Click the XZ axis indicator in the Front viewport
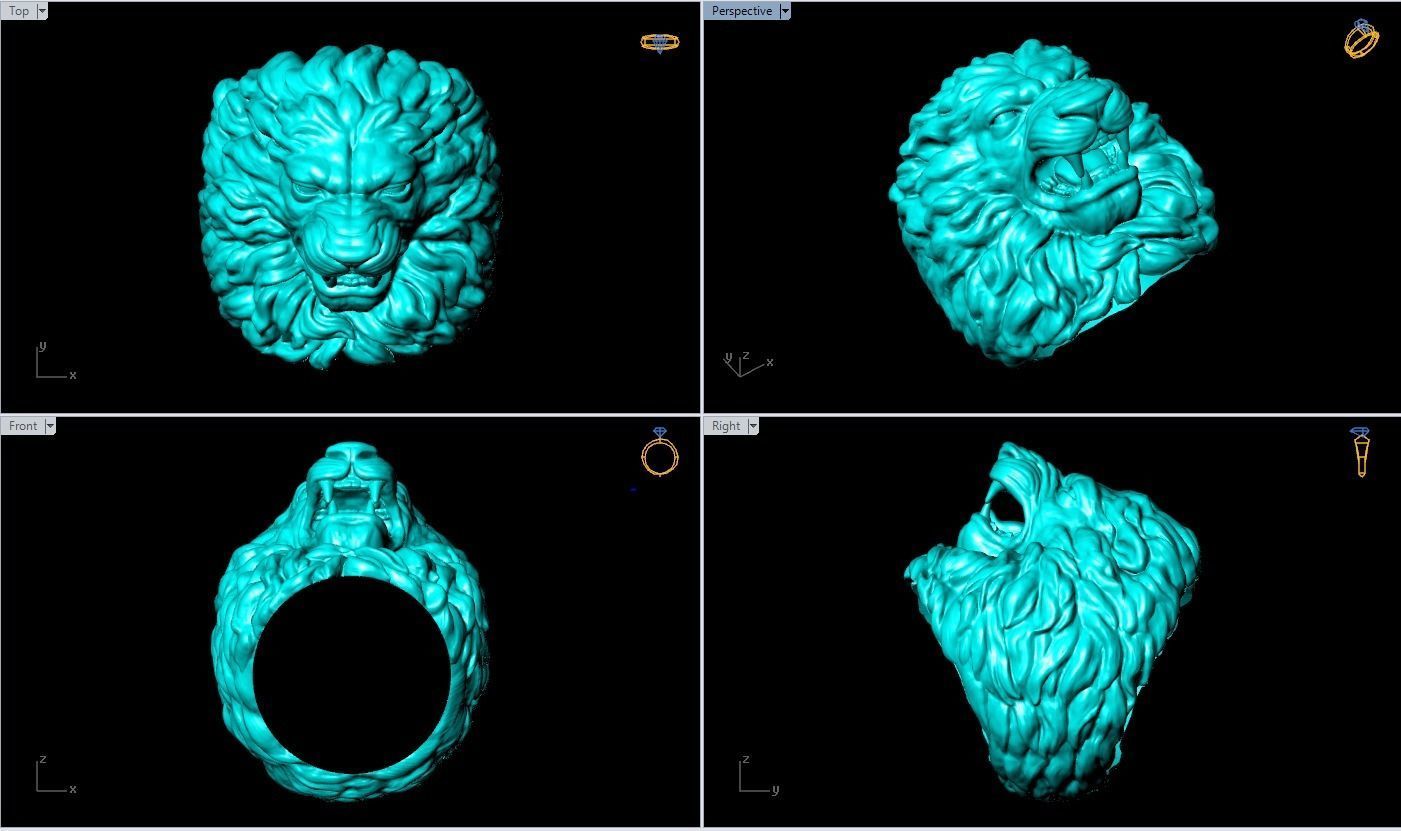This screenshot has width=1401, height=831. tap(56, 775)
